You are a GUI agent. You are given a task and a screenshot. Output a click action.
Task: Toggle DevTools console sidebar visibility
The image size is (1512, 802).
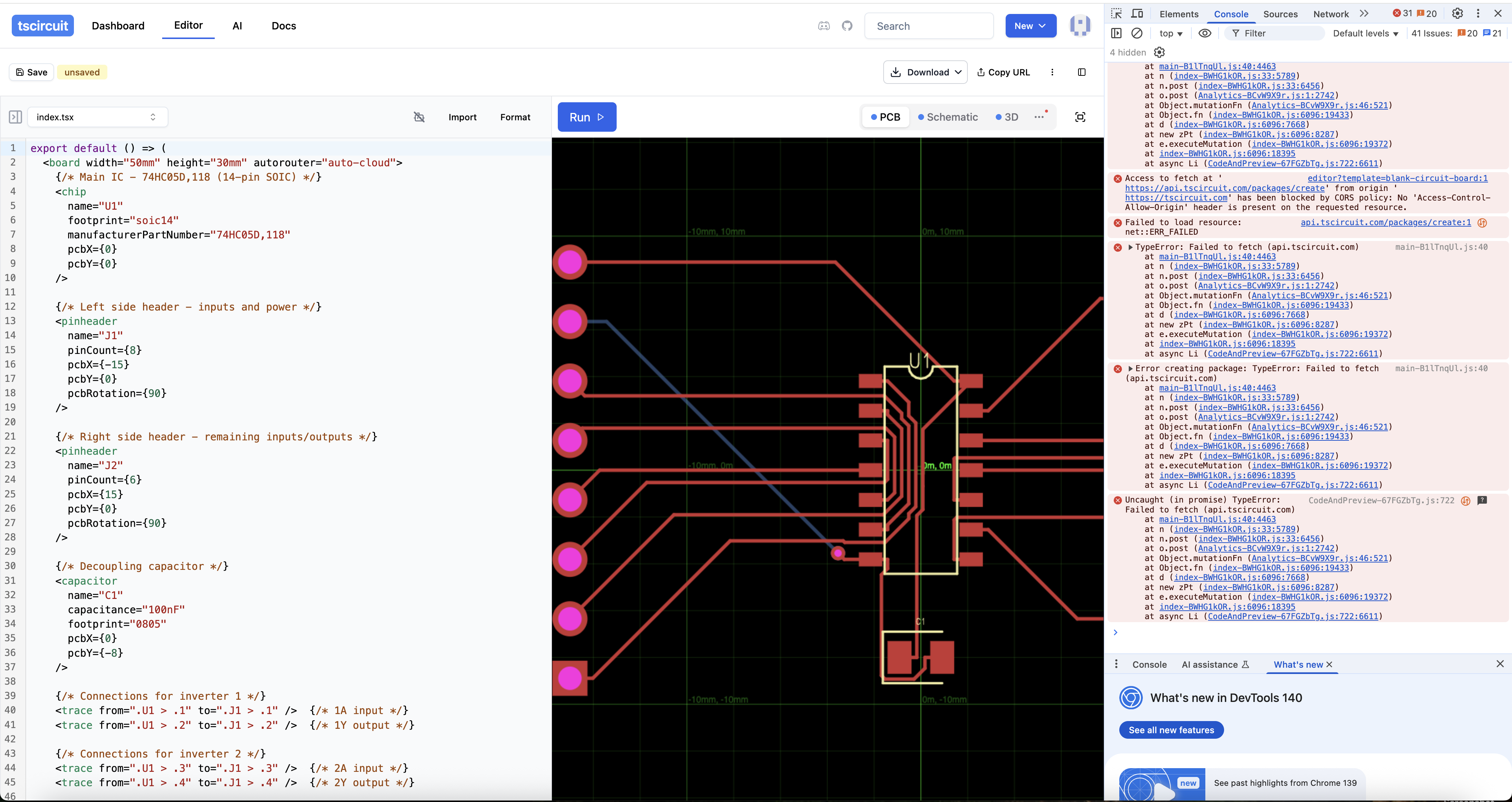coord(1116,33)
